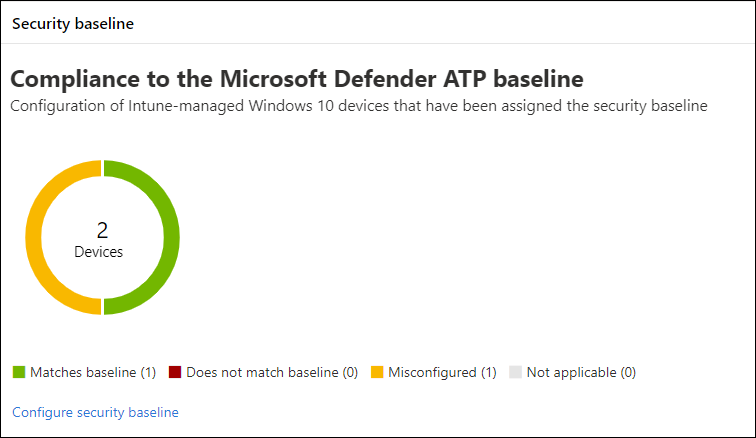Select the yellow Misconfigured legend swatch
This screenshot has height=438, width=756.
tap(377, 373)
